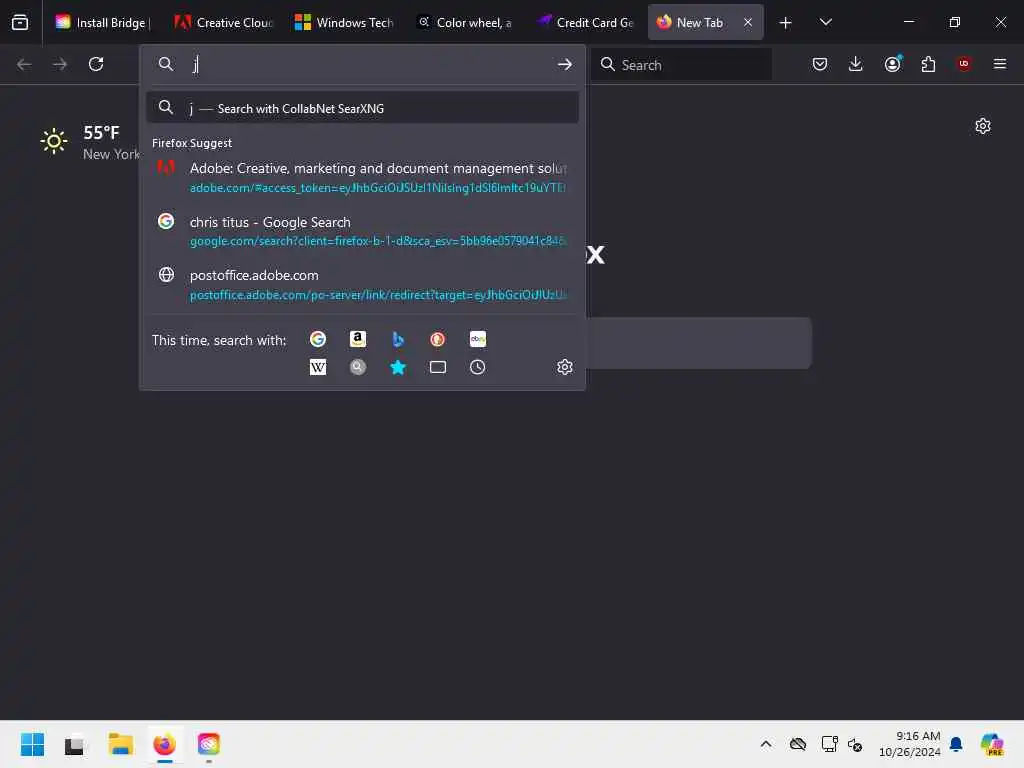Open the Windows Start menu
The image size is (1024, 768).
click(32, 744)
